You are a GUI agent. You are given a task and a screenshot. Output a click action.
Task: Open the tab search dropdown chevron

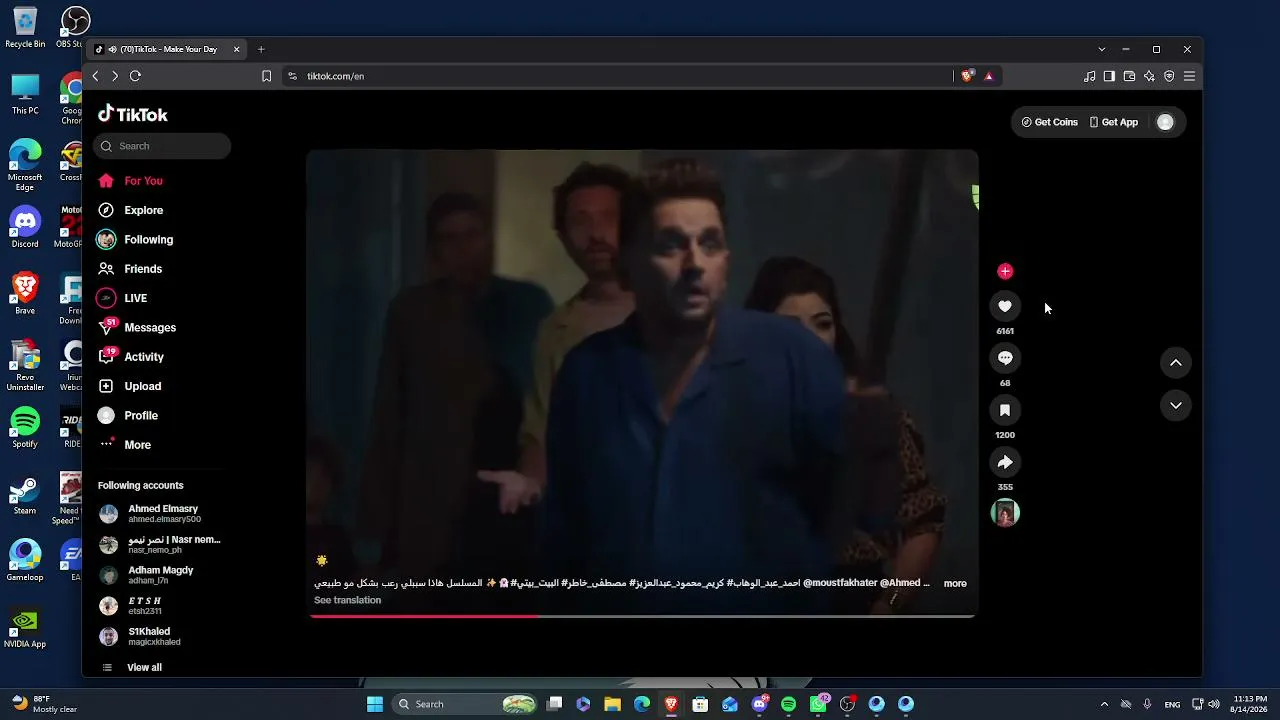point(1102,49)
